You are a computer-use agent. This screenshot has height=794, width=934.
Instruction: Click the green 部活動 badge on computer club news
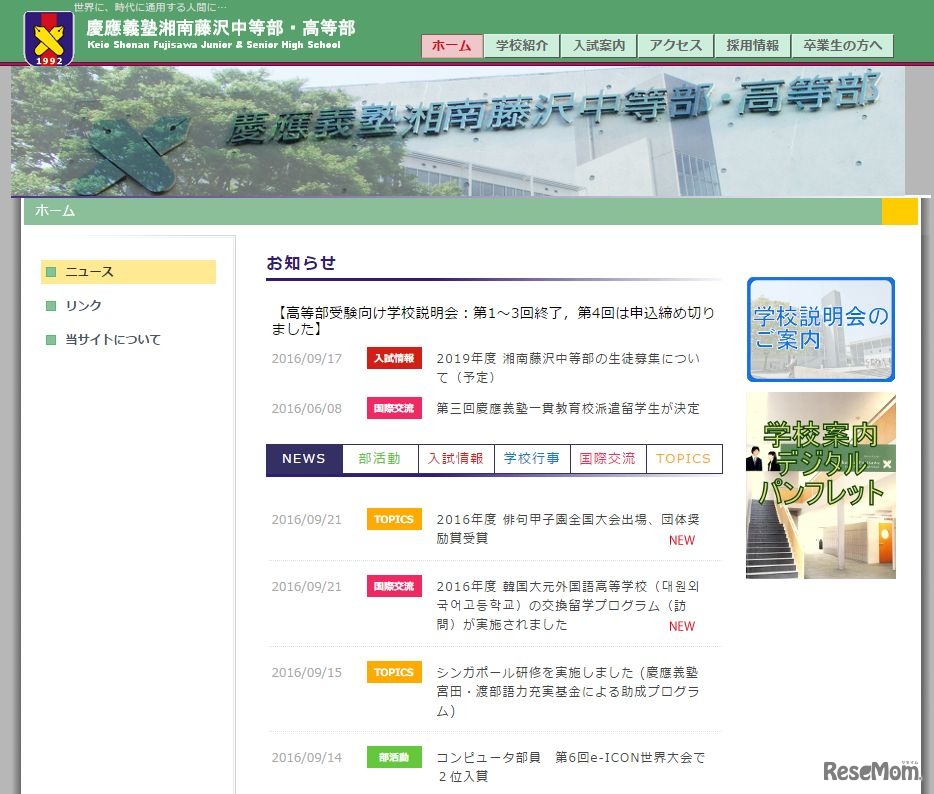point(394,758)
